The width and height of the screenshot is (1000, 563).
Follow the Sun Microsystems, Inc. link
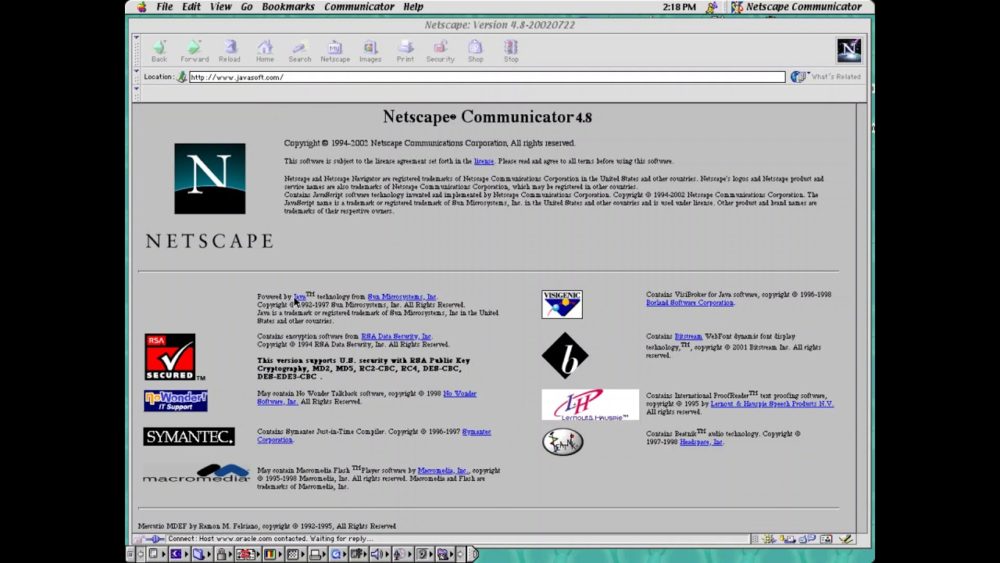pos(402,297)
